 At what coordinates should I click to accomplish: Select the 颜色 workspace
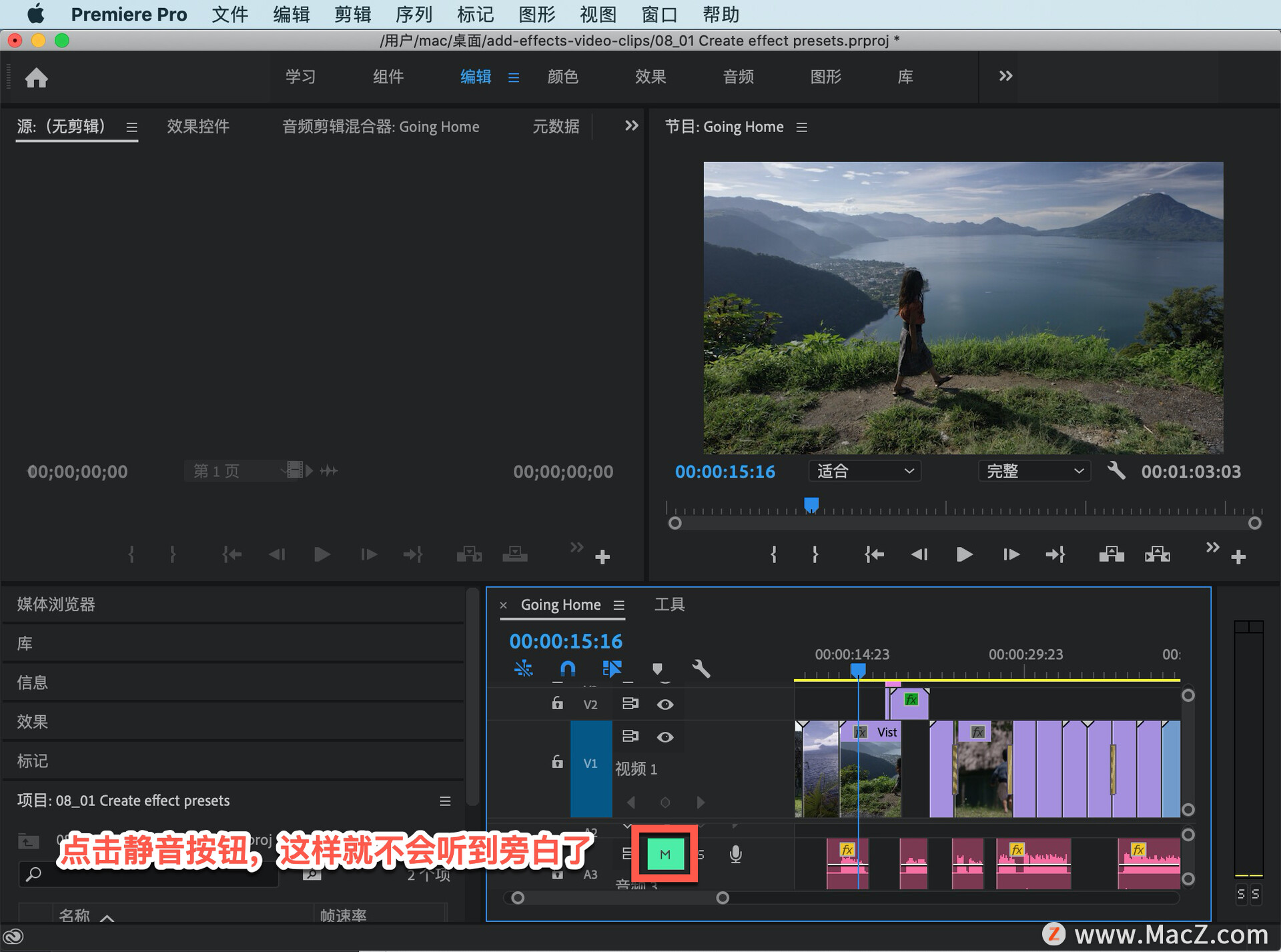tap(562, 77)
